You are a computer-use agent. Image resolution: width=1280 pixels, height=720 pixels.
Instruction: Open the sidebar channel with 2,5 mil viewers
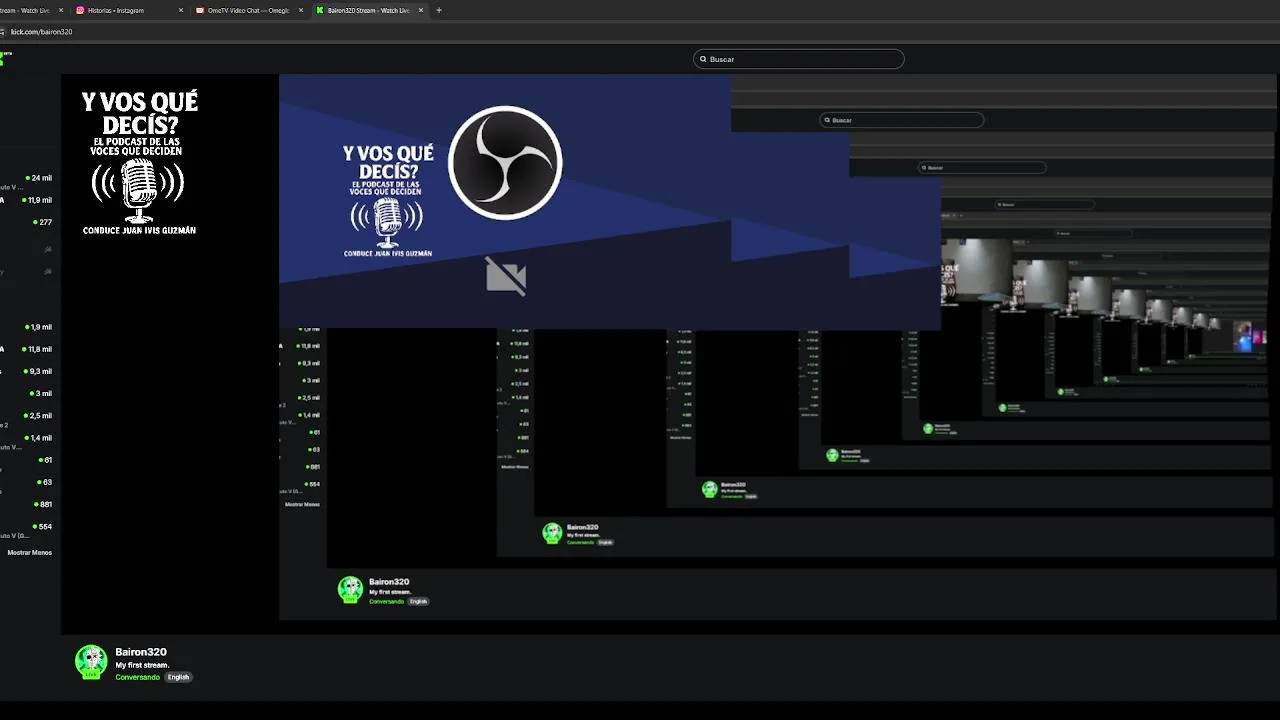click(x=27, y=415)
